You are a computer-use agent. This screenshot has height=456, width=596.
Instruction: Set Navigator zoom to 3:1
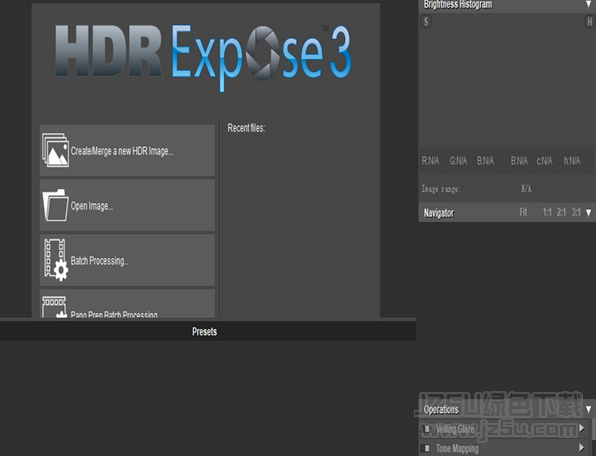[x=576, y=212]
